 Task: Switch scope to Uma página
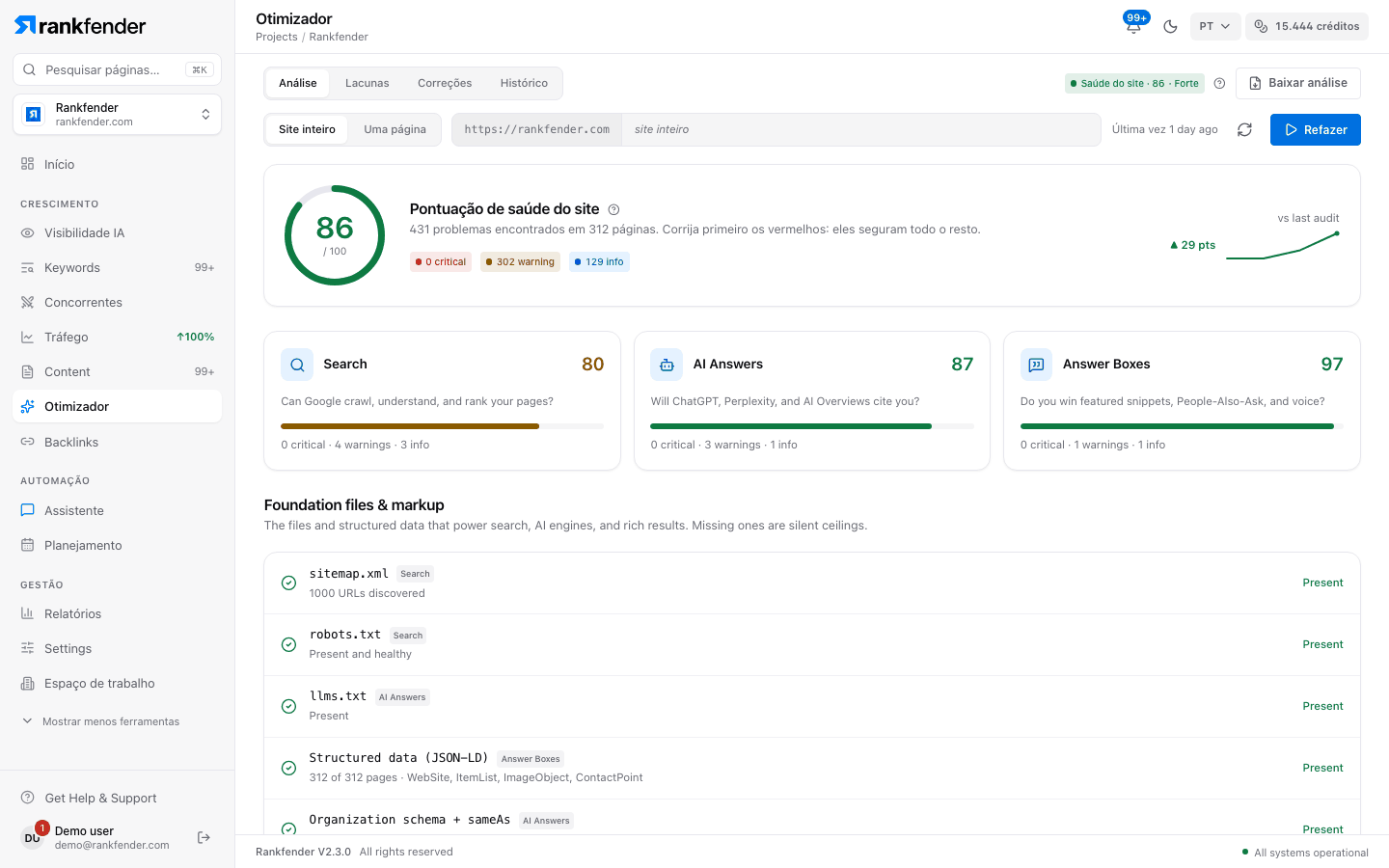coord(395,129)
